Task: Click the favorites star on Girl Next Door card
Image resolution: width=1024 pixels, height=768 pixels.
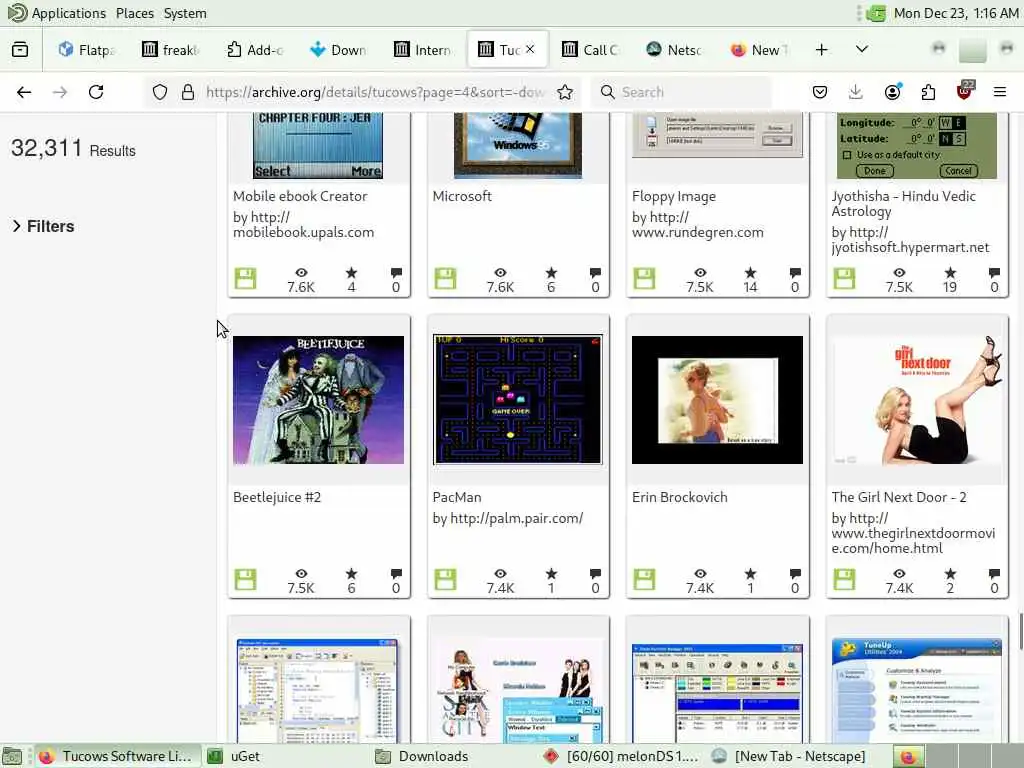Action: (950, 574)
